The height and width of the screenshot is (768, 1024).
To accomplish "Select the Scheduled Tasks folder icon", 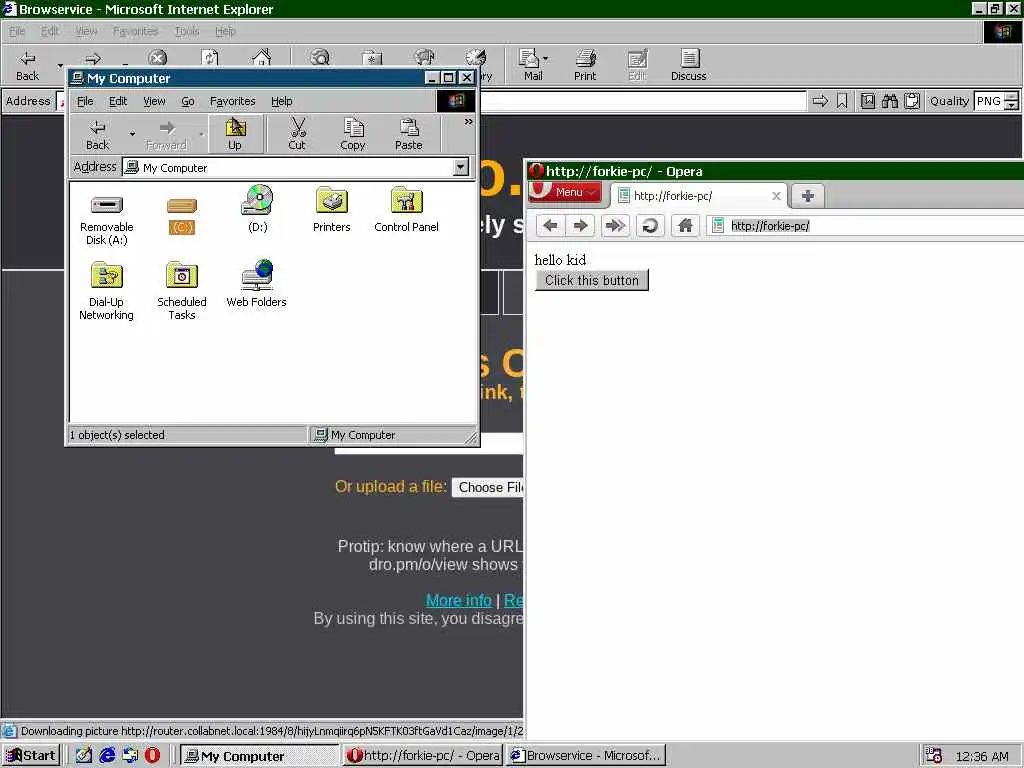I will click(x=182, y=291).
